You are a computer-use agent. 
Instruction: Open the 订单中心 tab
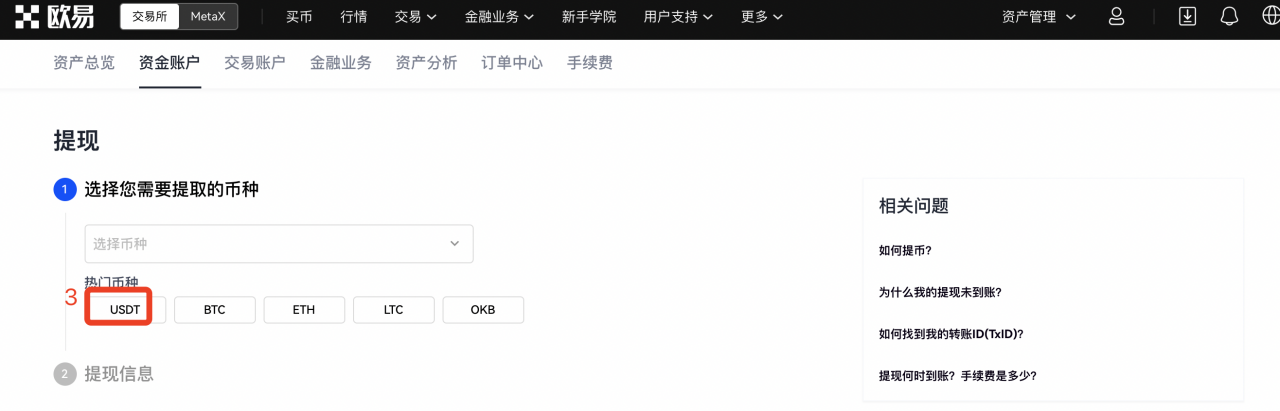[x=512, y=63]
